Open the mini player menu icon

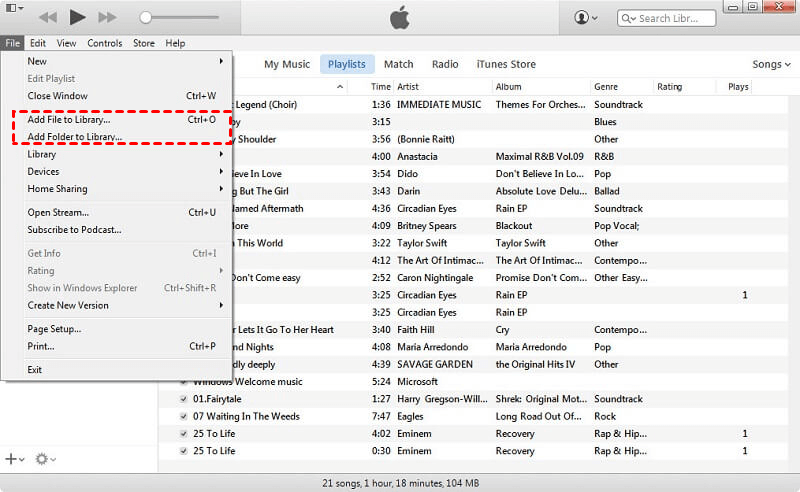(14, 8)
